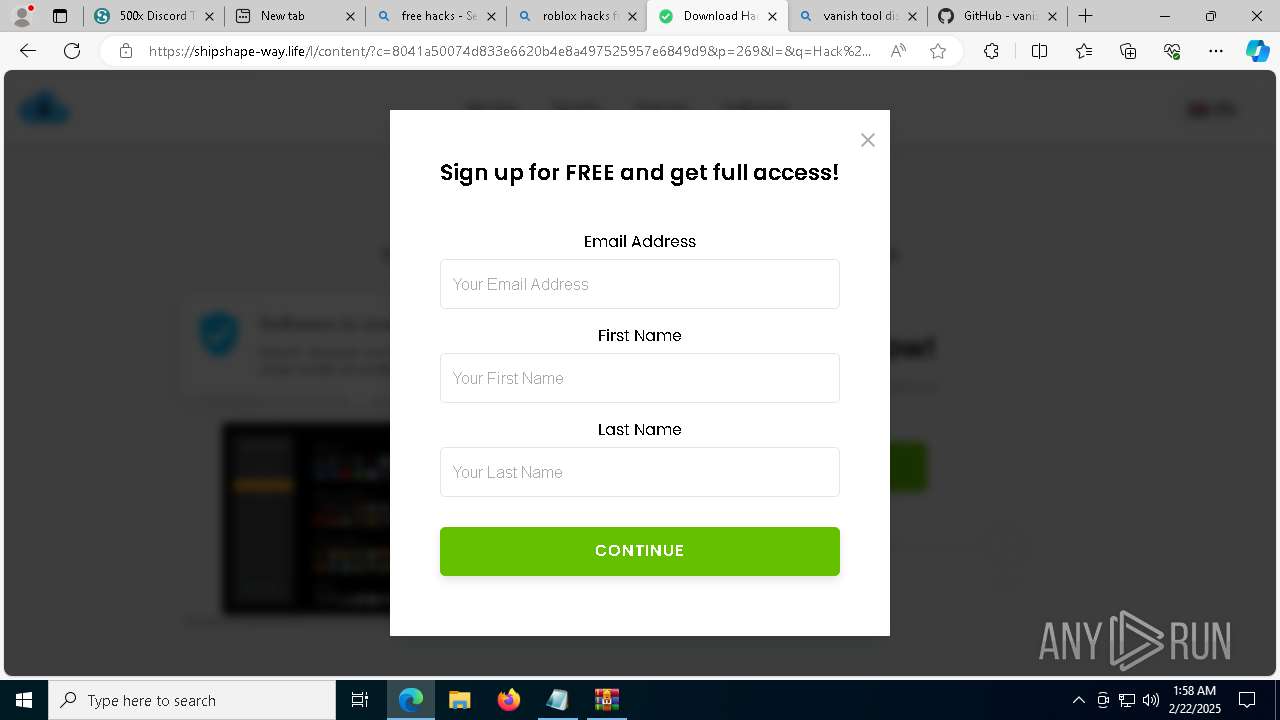Close the sign-up popup with the X
The width and height of the screenshot is (1280, 720).
coord(868,140)
